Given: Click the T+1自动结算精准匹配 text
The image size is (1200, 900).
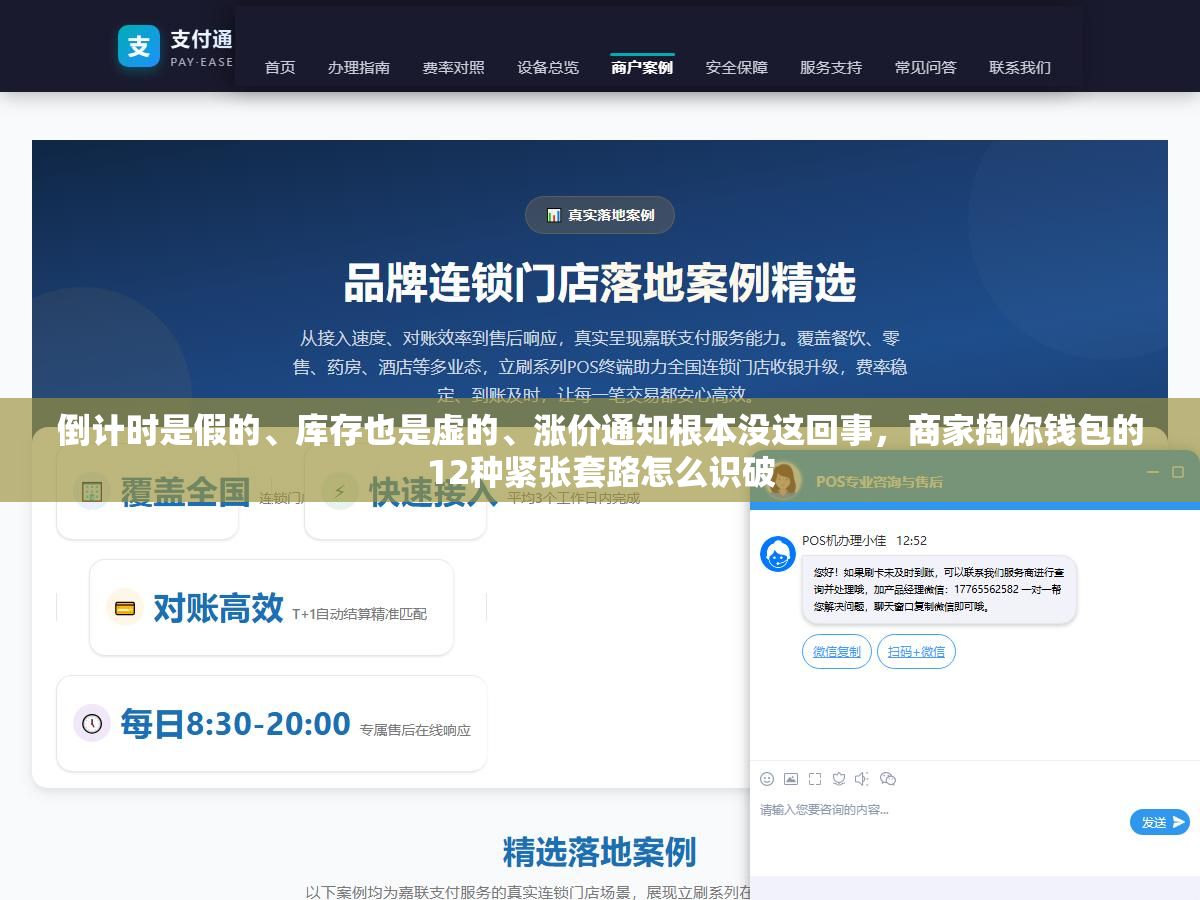Looking at the screenshot, I should point(359,614).
